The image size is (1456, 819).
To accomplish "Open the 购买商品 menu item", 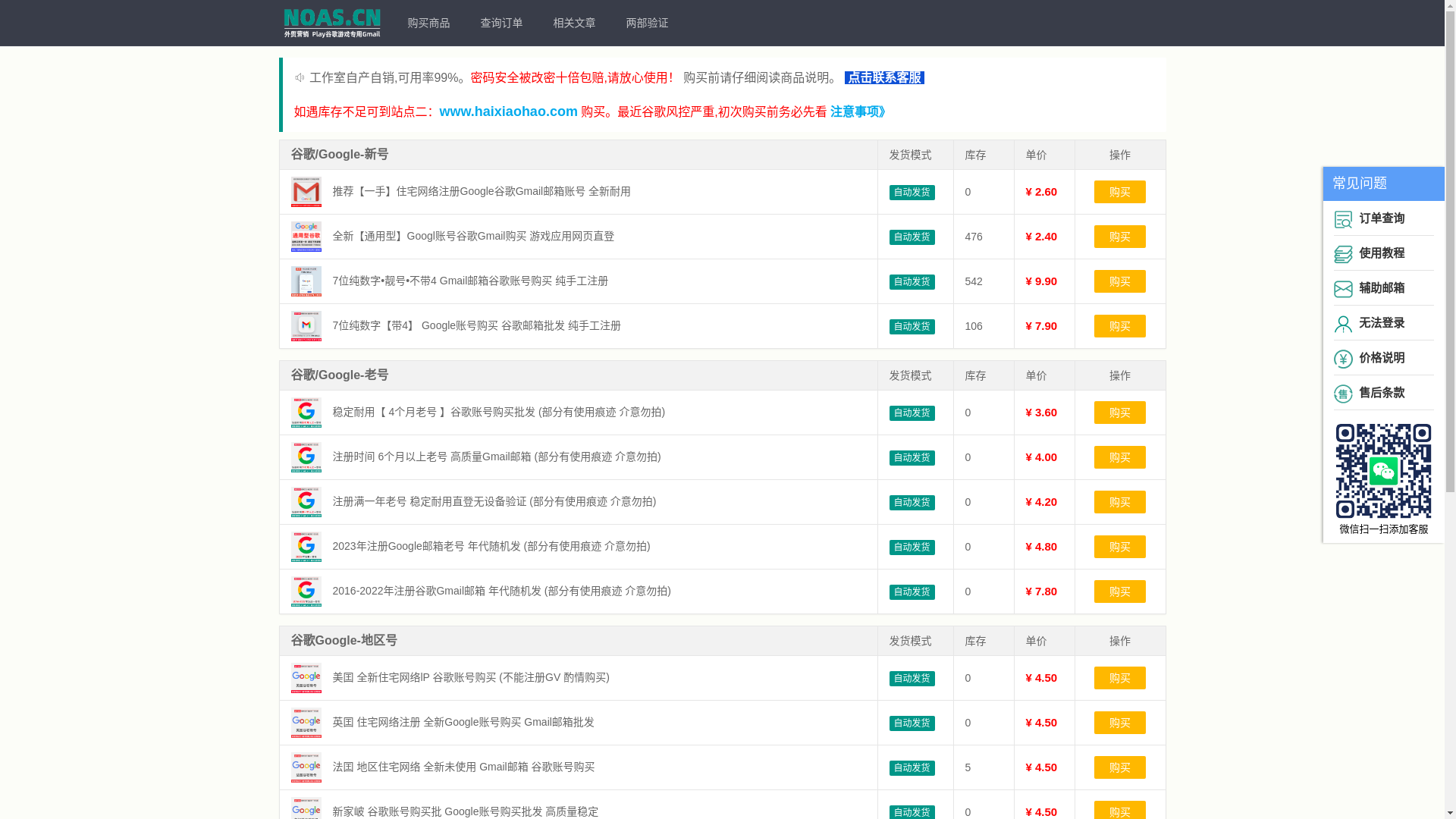I will click(428, 24).
